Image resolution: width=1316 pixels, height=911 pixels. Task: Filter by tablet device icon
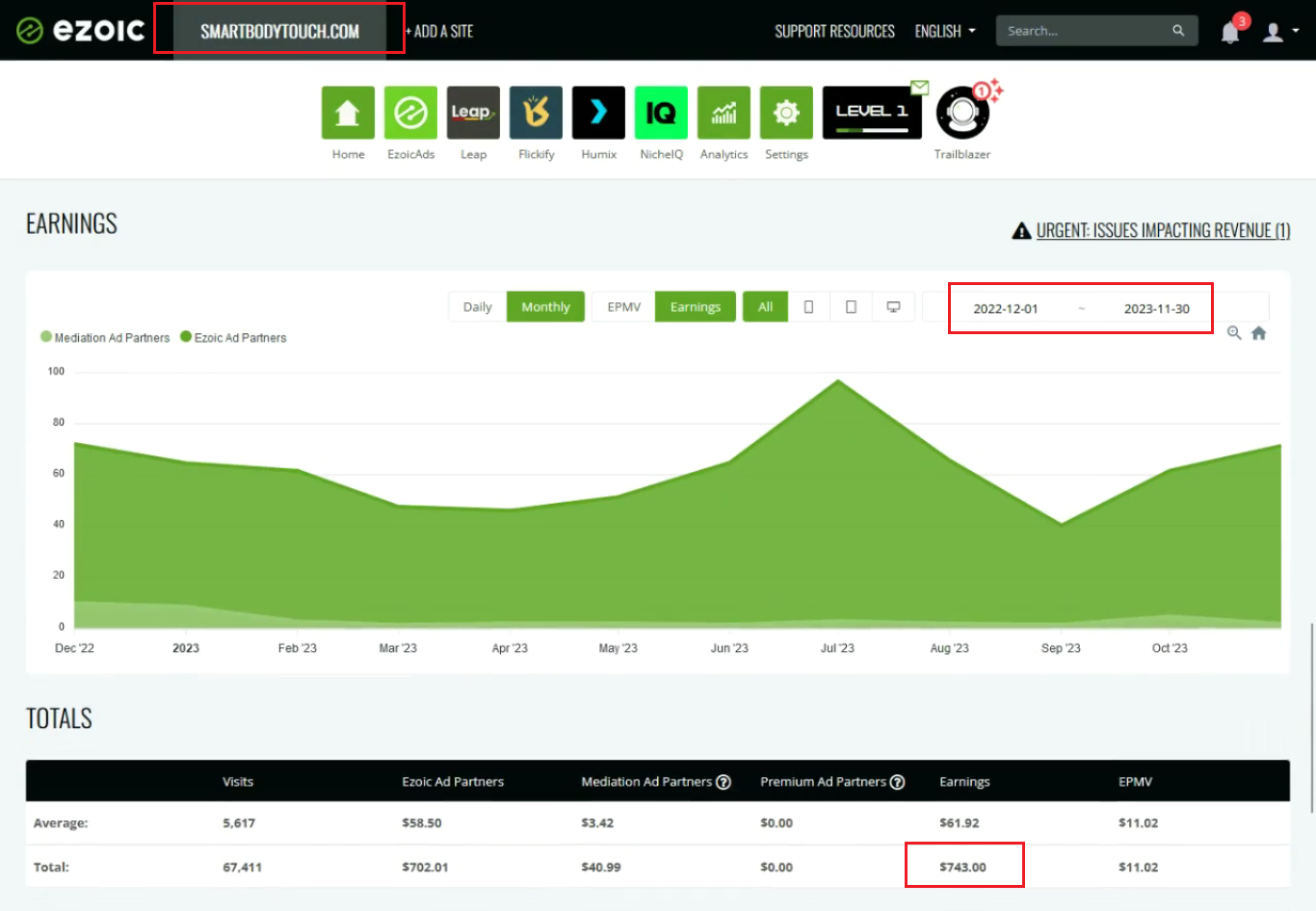coord(851,307)
